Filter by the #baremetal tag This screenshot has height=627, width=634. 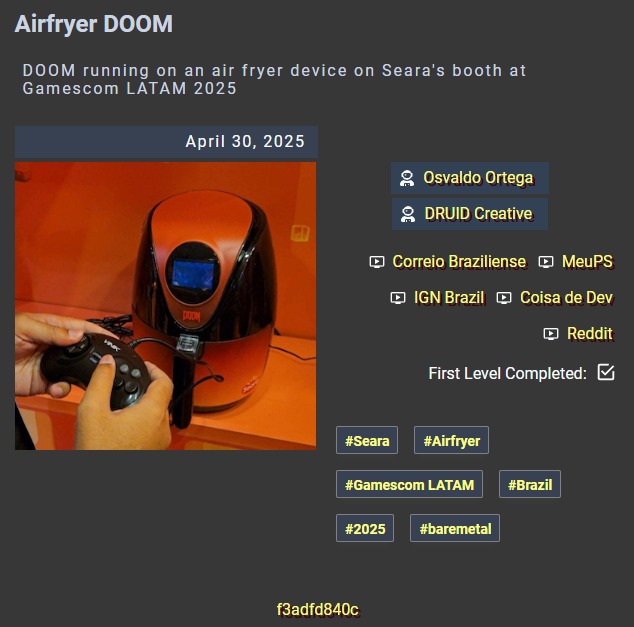pyautogui.click(x=455, y=528)
